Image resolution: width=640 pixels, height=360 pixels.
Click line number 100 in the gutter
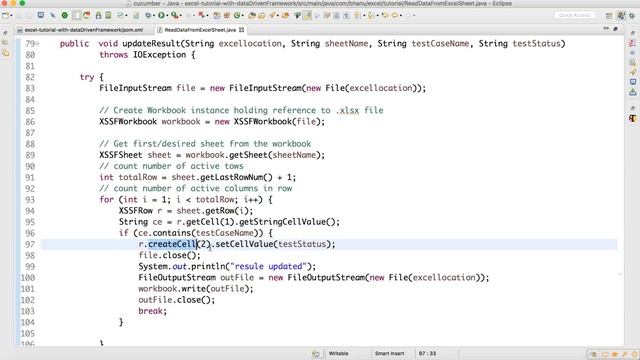pyautogui.click(x=28, y=278)
